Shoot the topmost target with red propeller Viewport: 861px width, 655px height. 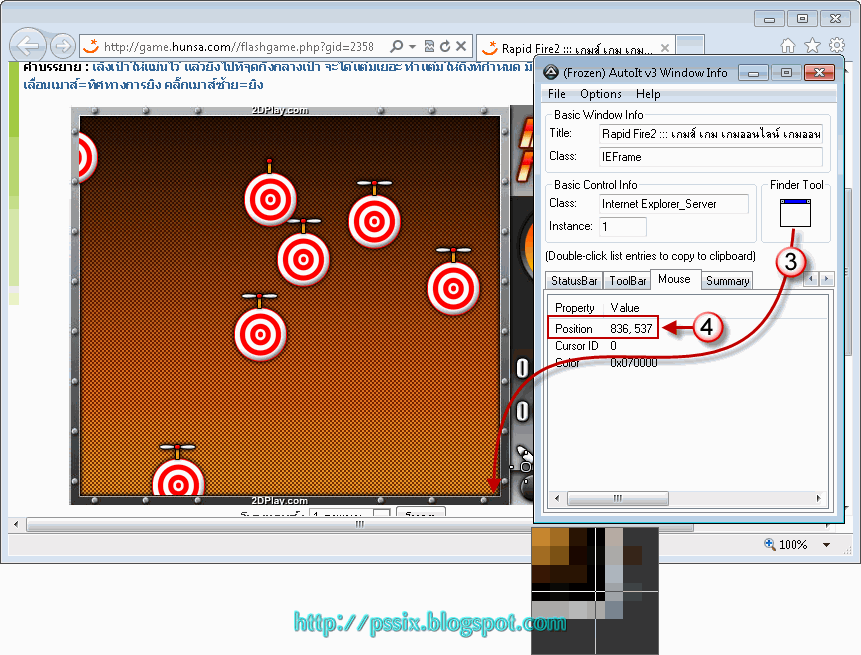[x=270, y=200]
